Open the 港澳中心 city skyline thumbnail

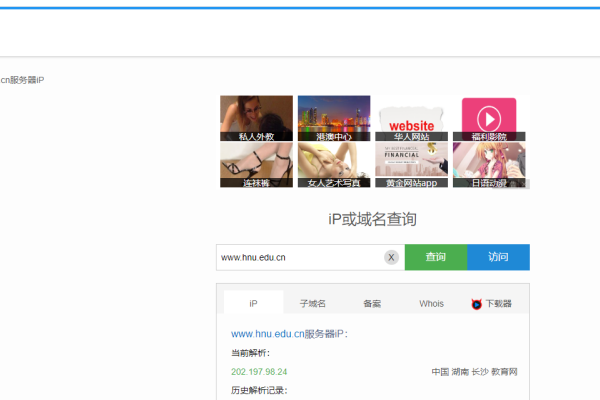click(x=333, y=118)
